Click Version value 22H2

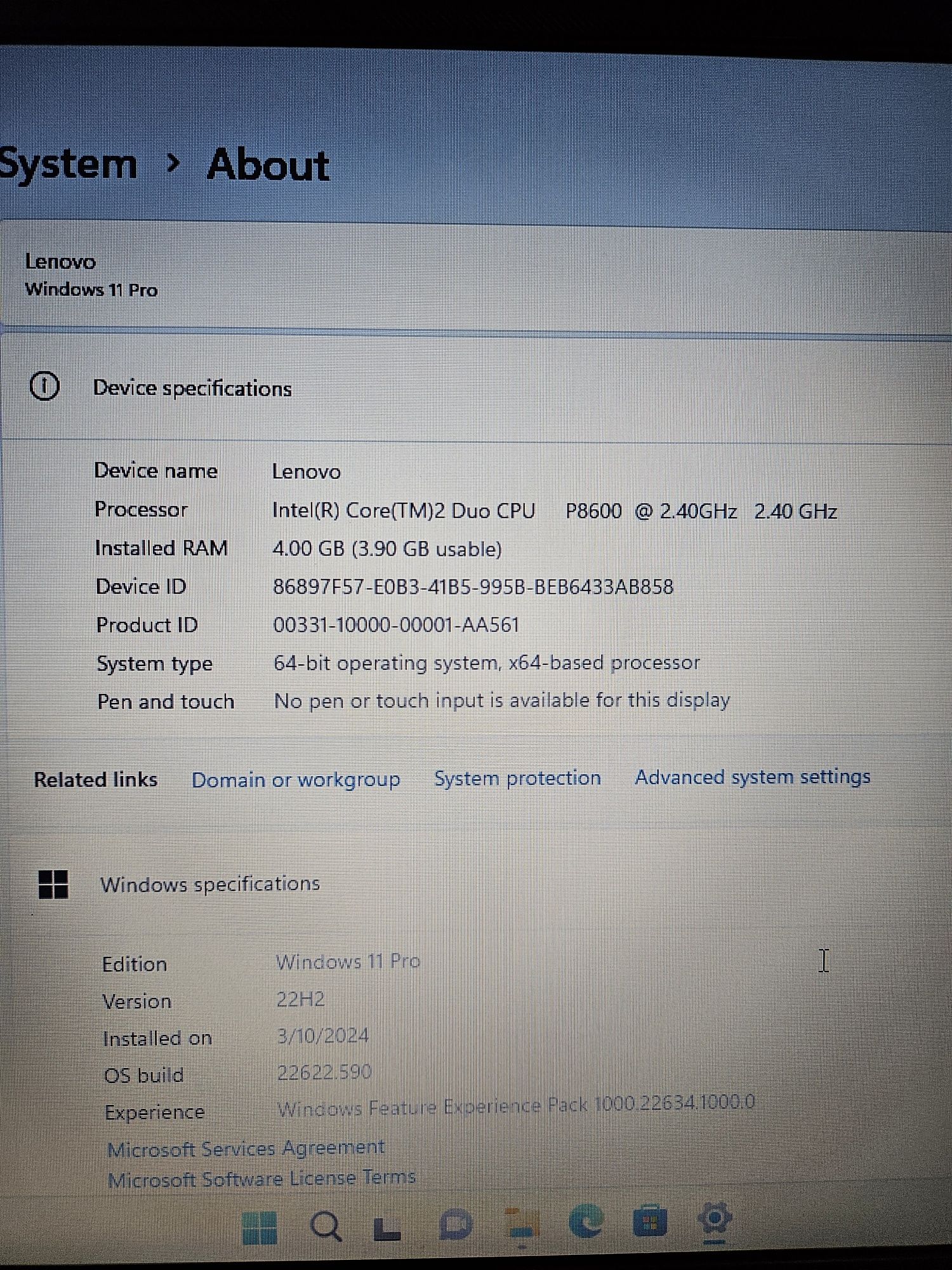300,999
